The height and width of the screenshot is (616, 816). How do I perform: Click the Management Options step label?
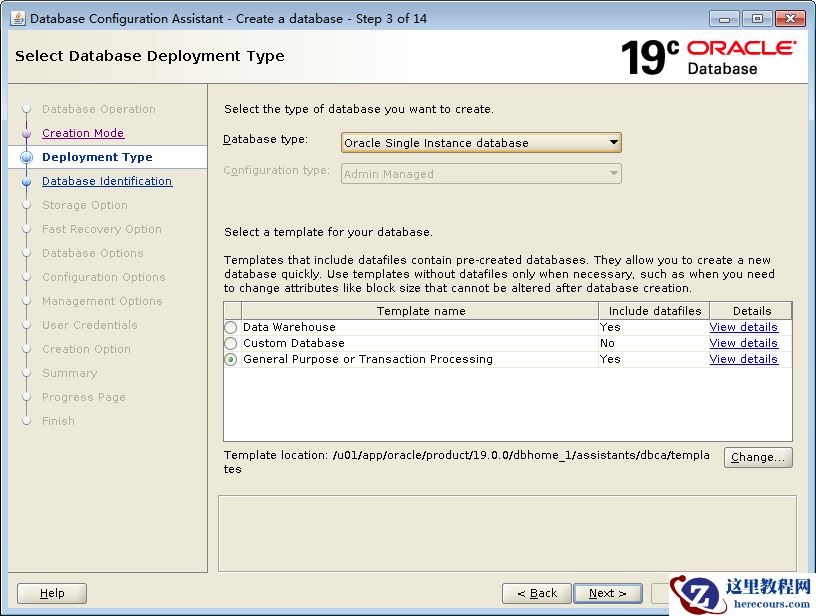(102, 301)
